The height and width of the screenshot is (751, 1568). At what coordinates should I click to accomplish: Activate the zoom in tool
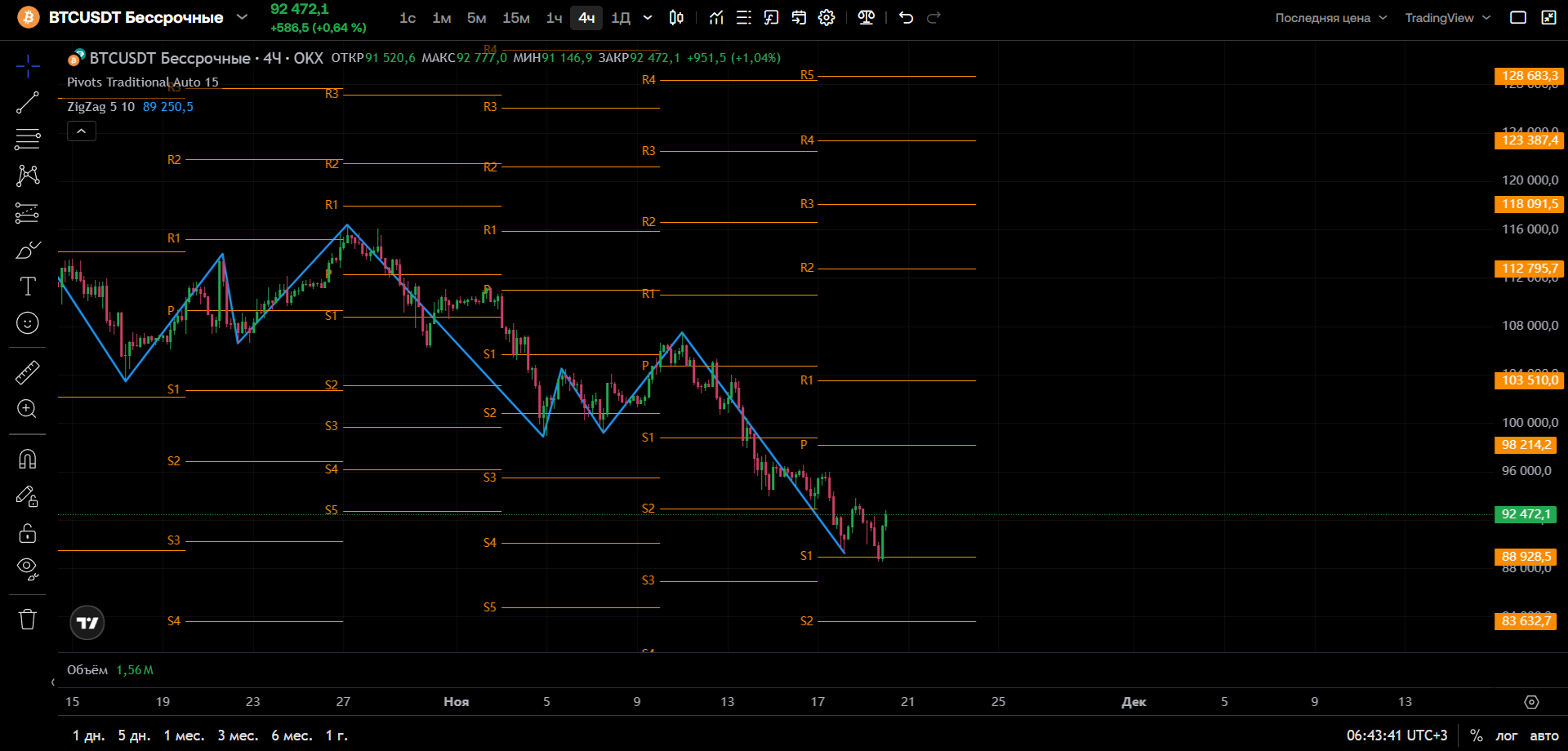[28, 409]
